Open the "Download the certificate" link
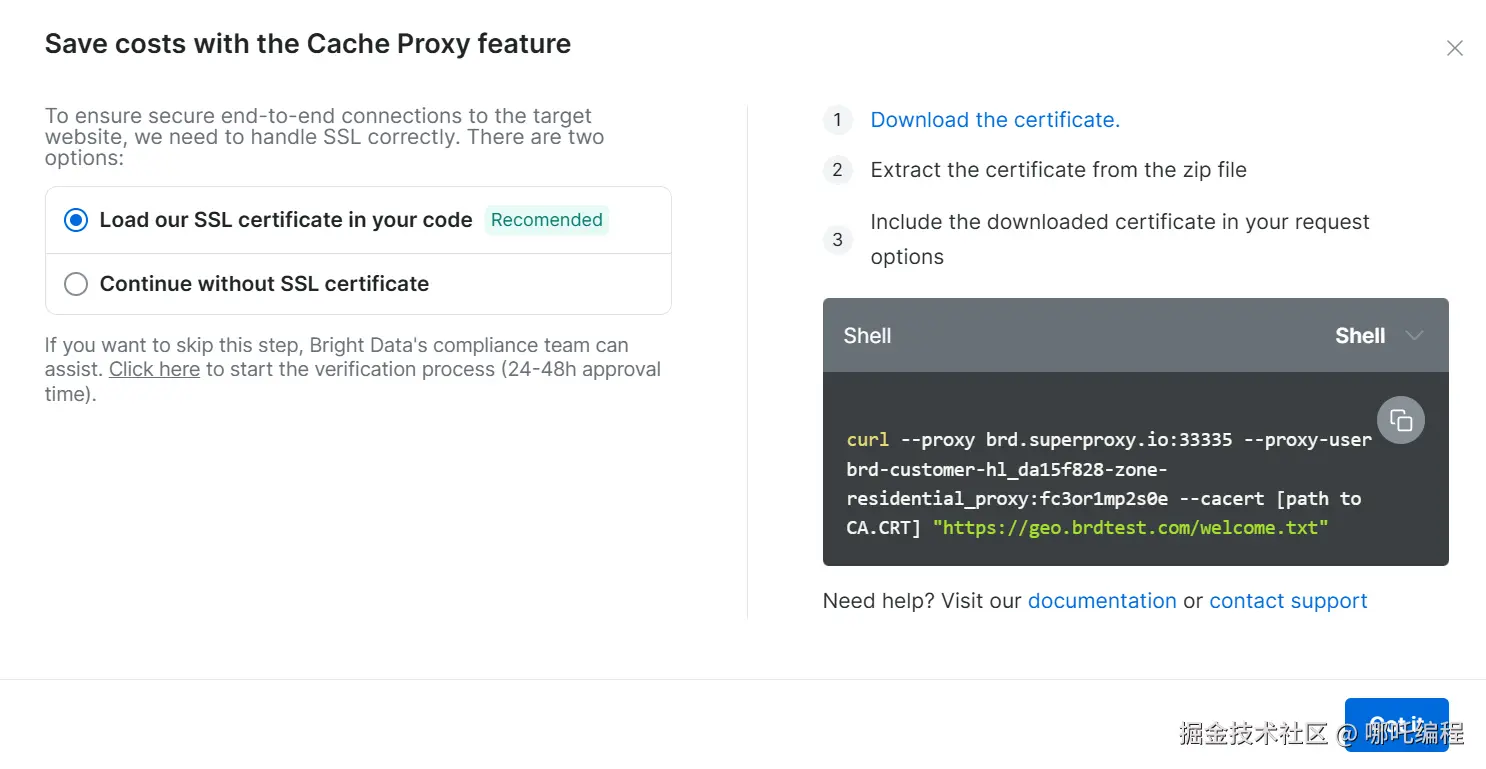Screen dimensions: 1486x769 995,120
